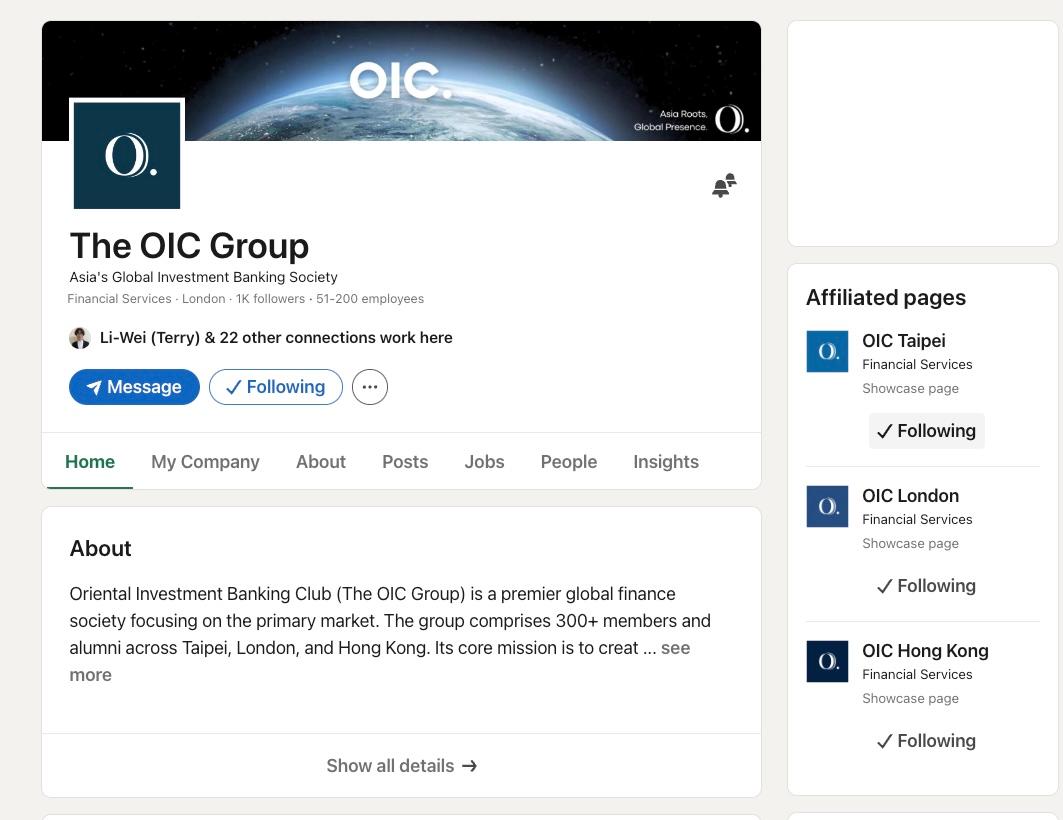Click 'Showcase page' under OIC London
Image resolution: width=1063 pixels, height=820 pixels.
pos(910,544)
